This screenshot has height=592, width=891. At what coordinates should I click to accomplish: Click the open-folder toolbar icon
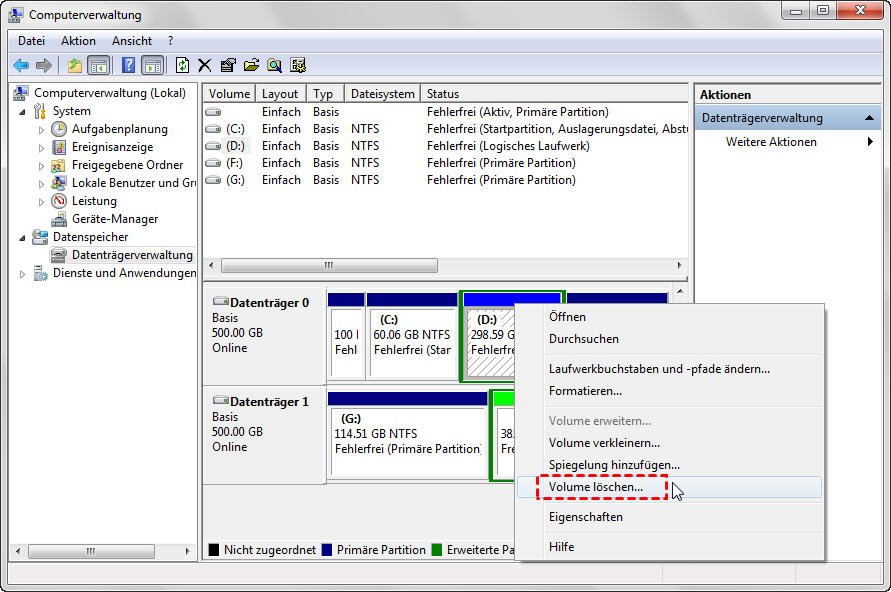point(250,64)
